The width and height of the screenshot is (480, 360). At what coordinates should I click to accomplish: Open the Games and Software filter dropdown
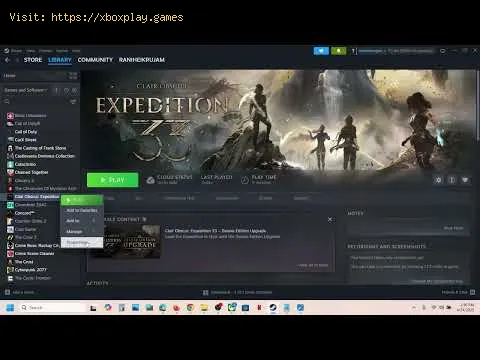click(26, 90)
